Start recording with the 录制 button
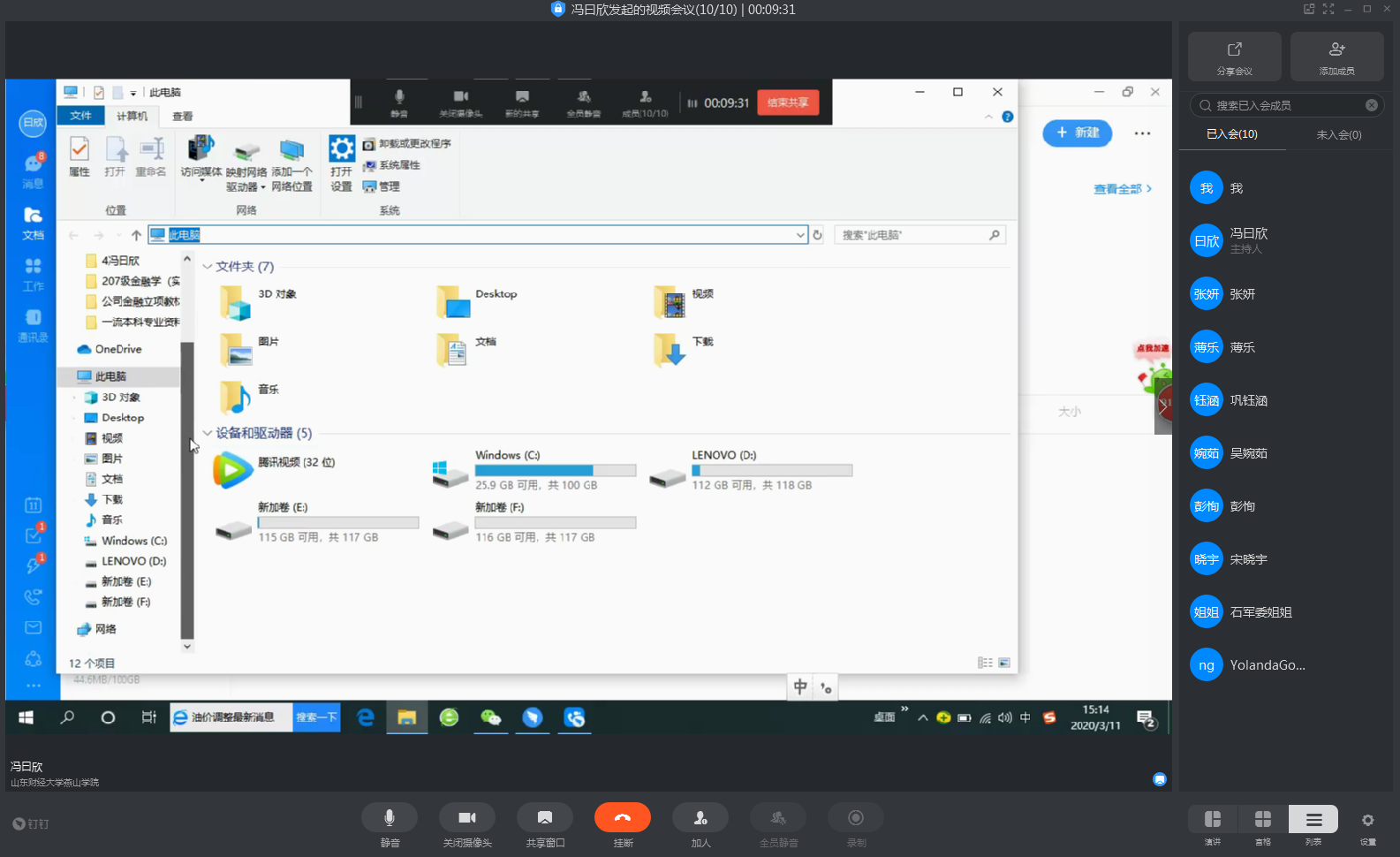 pyautogui.click(x=856, y=818)
